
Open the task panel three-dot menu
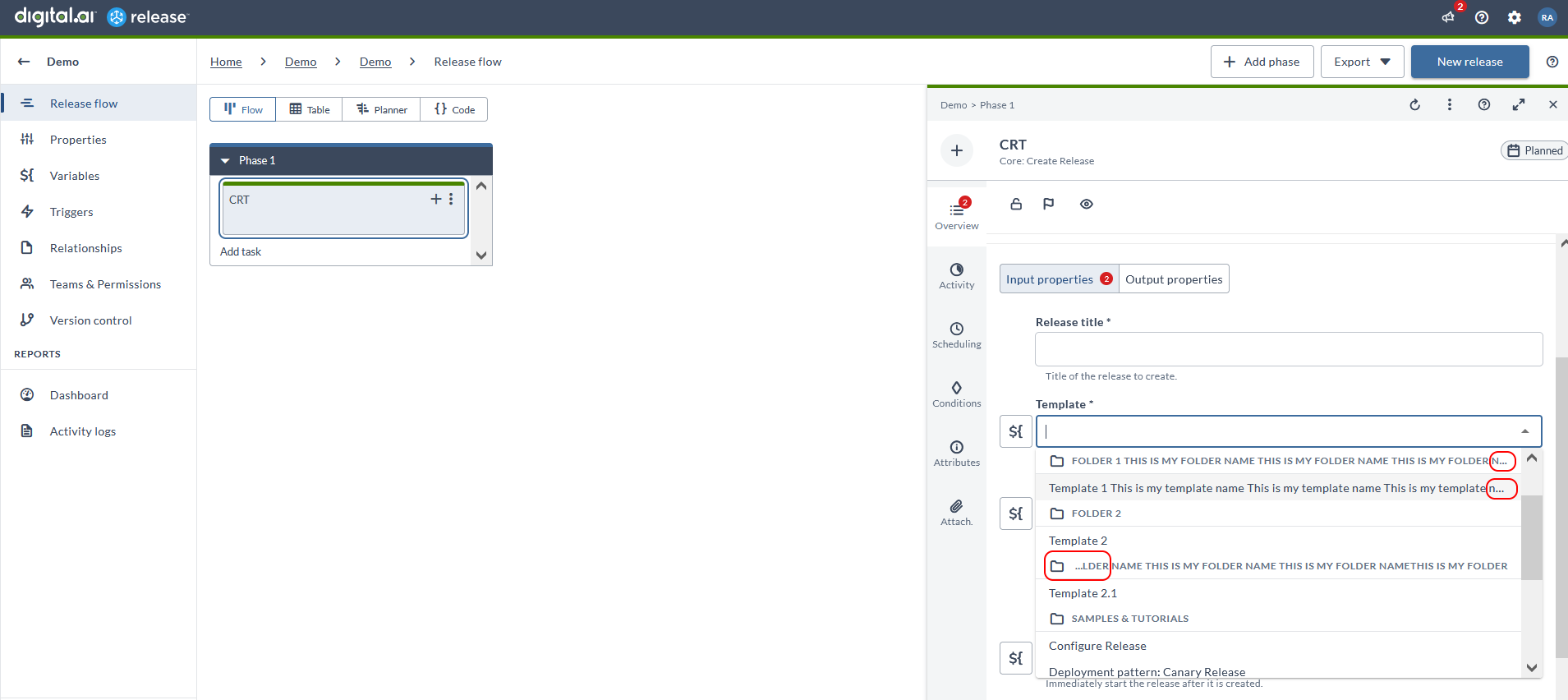coord(1450,104)
